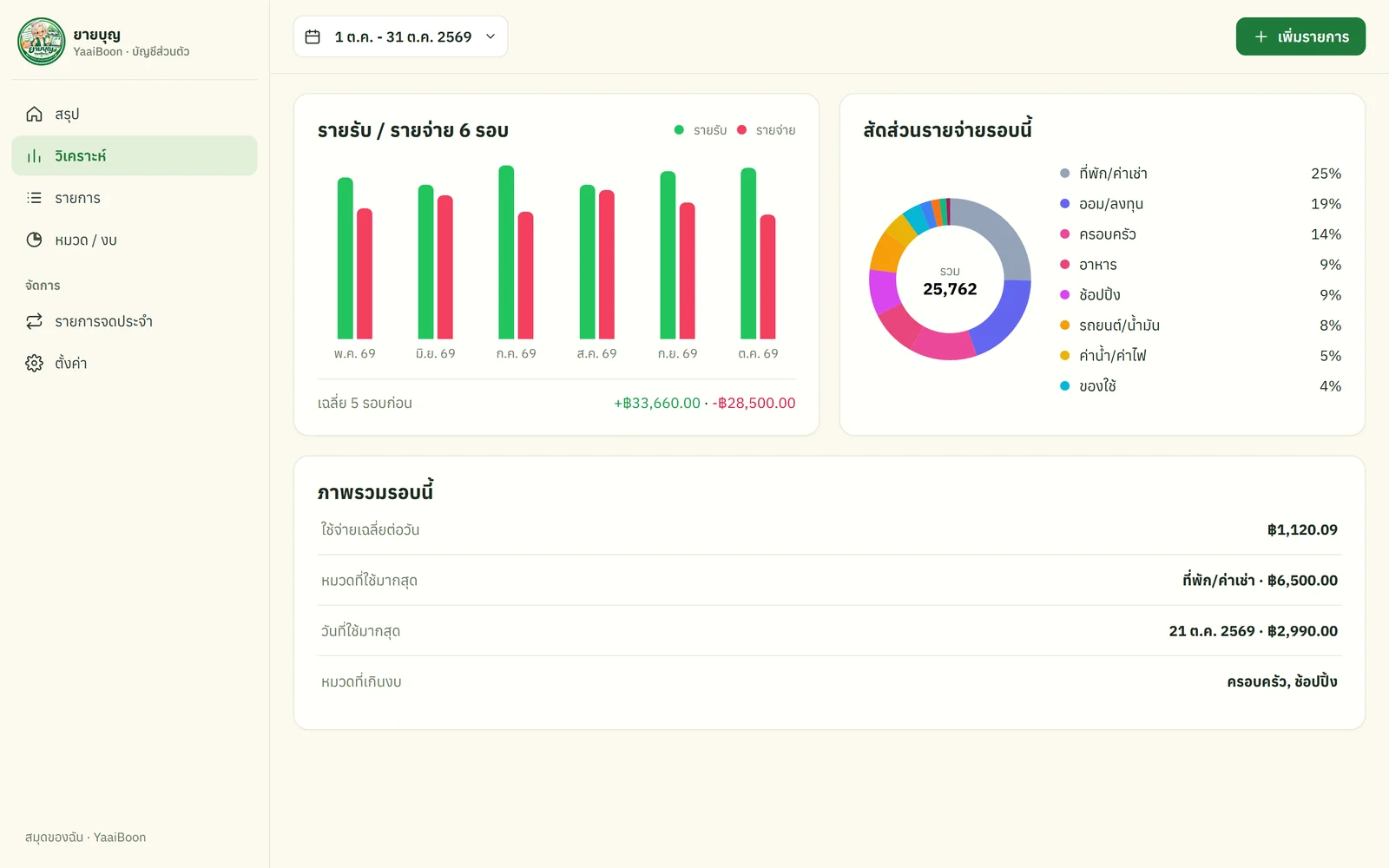
Task: Click the chevron arrow in date range picker
Action: tap(490, 36)
